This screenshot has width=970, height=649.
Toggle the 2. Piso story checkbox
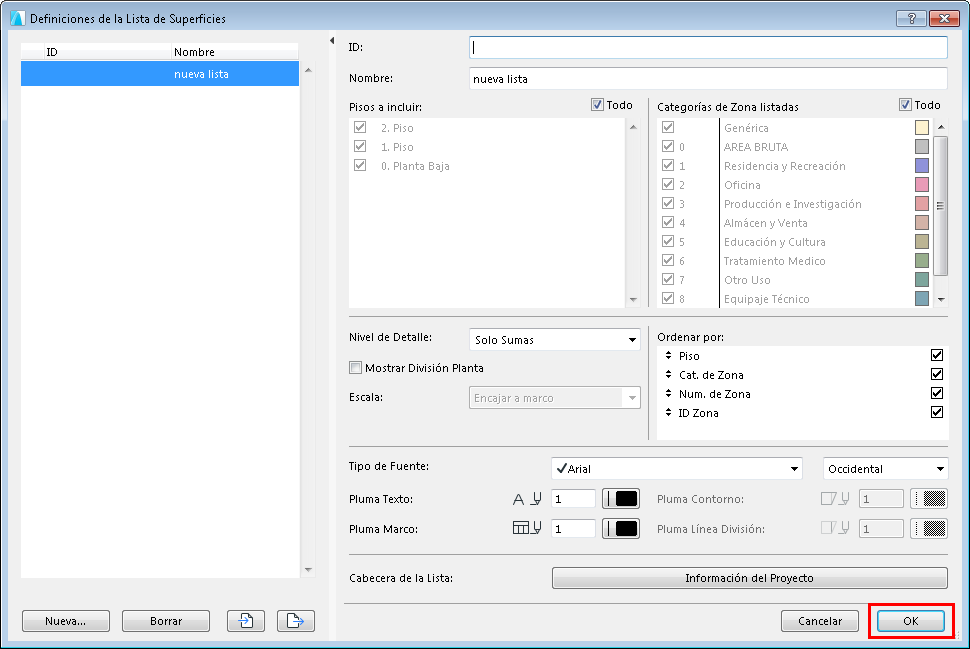pos(360,127)
